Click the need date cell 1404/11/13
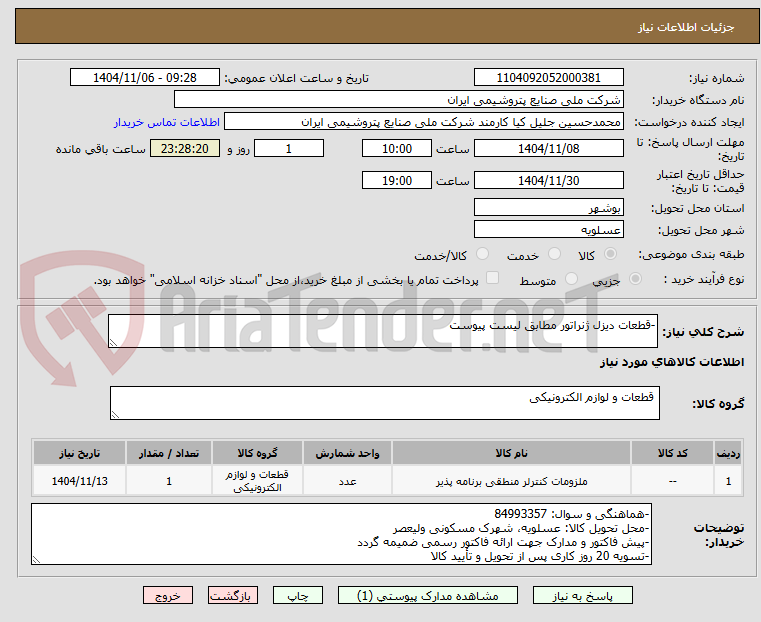761x622 pixels. point(80,481)
